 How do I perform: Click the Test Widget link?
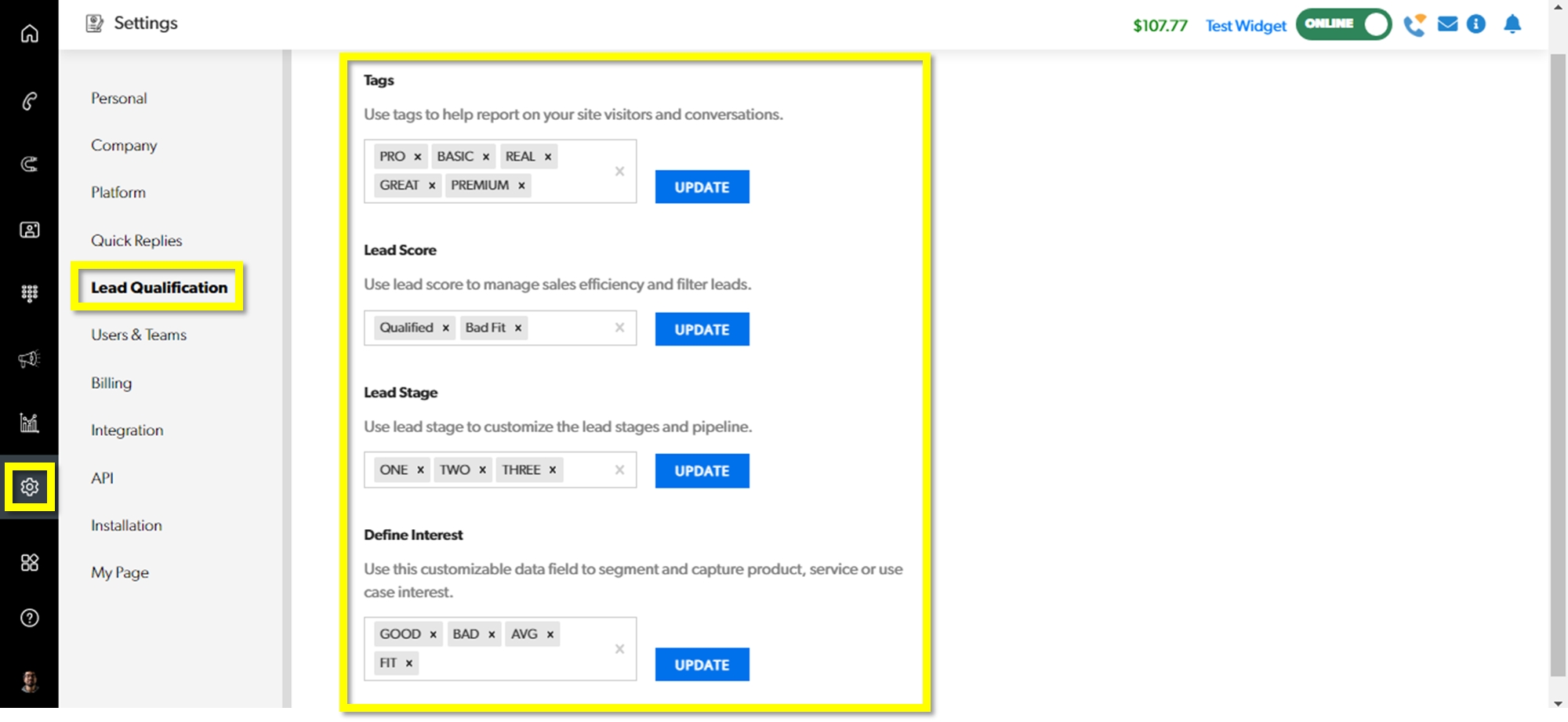[x=1246, y=26]
